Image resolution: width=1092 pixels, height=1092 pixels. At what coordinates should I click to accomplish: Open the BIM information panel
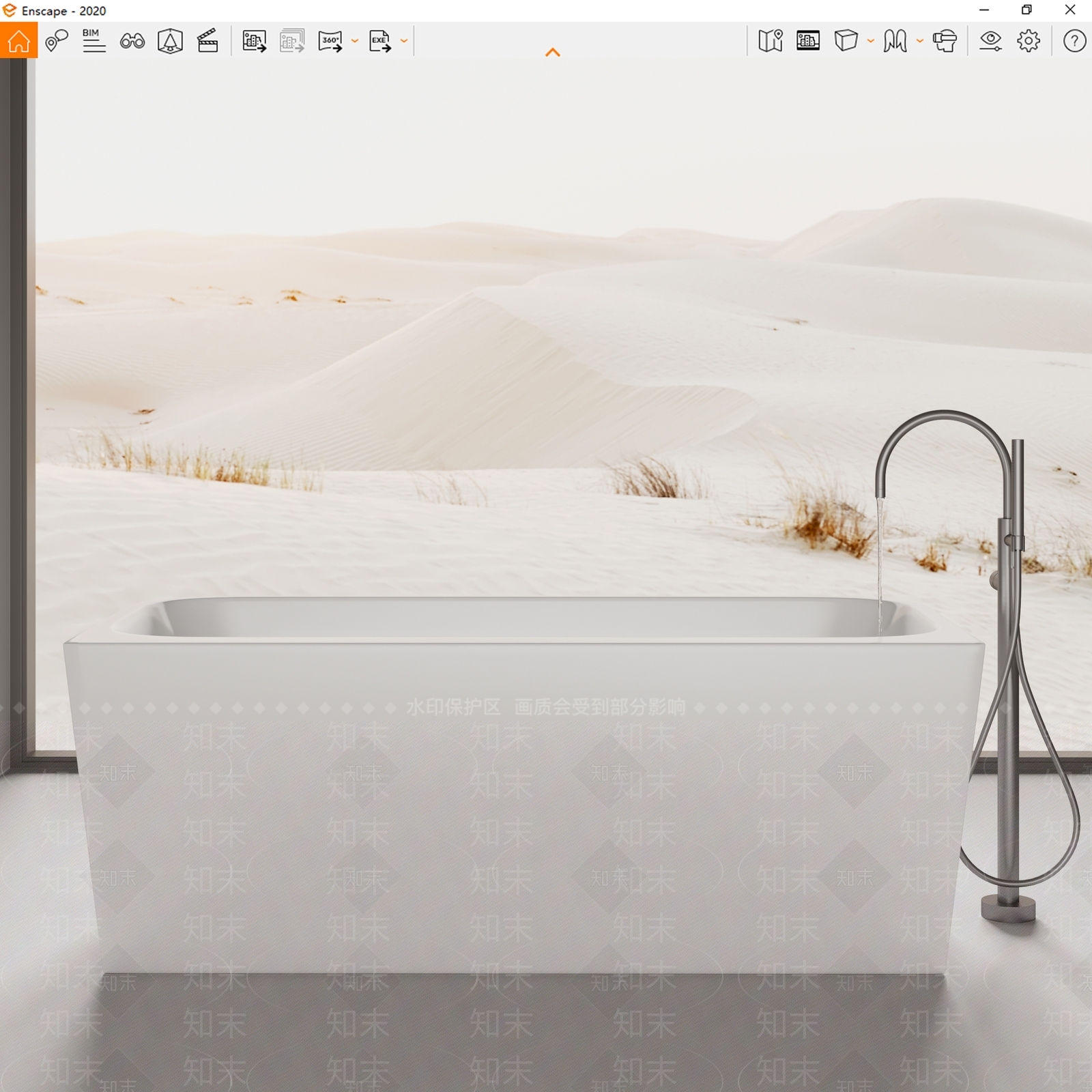click(x=94, y=41)
